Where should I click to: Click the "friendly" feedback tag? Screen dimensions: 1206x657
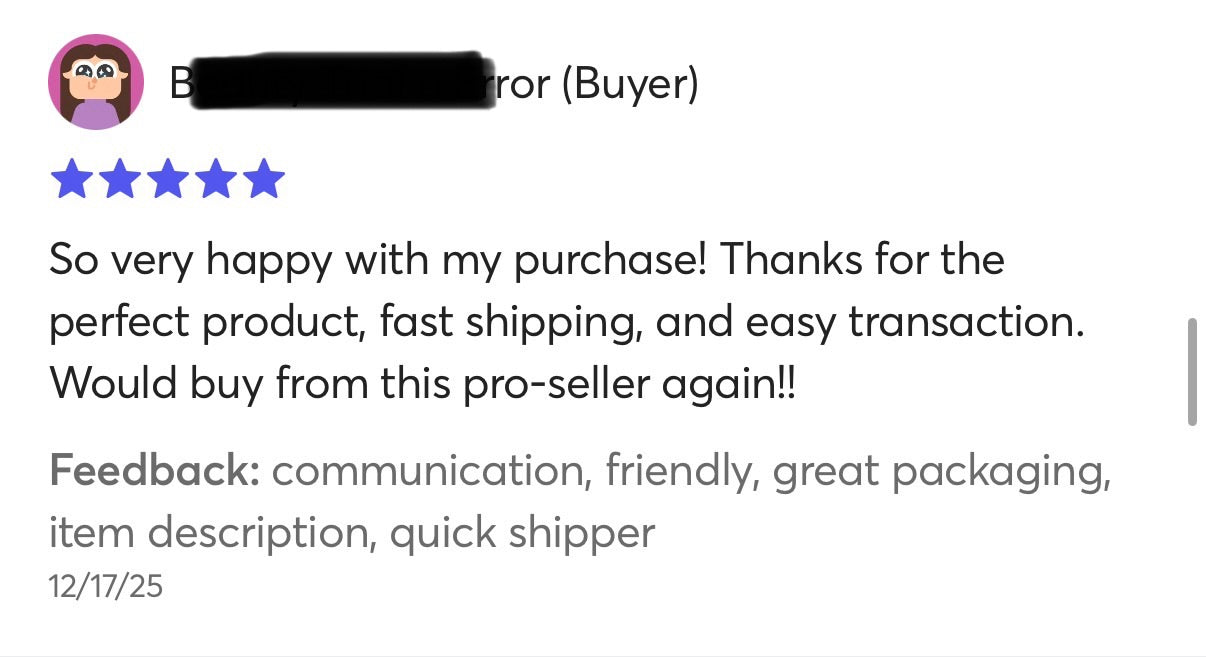click(x=677, y=470)
